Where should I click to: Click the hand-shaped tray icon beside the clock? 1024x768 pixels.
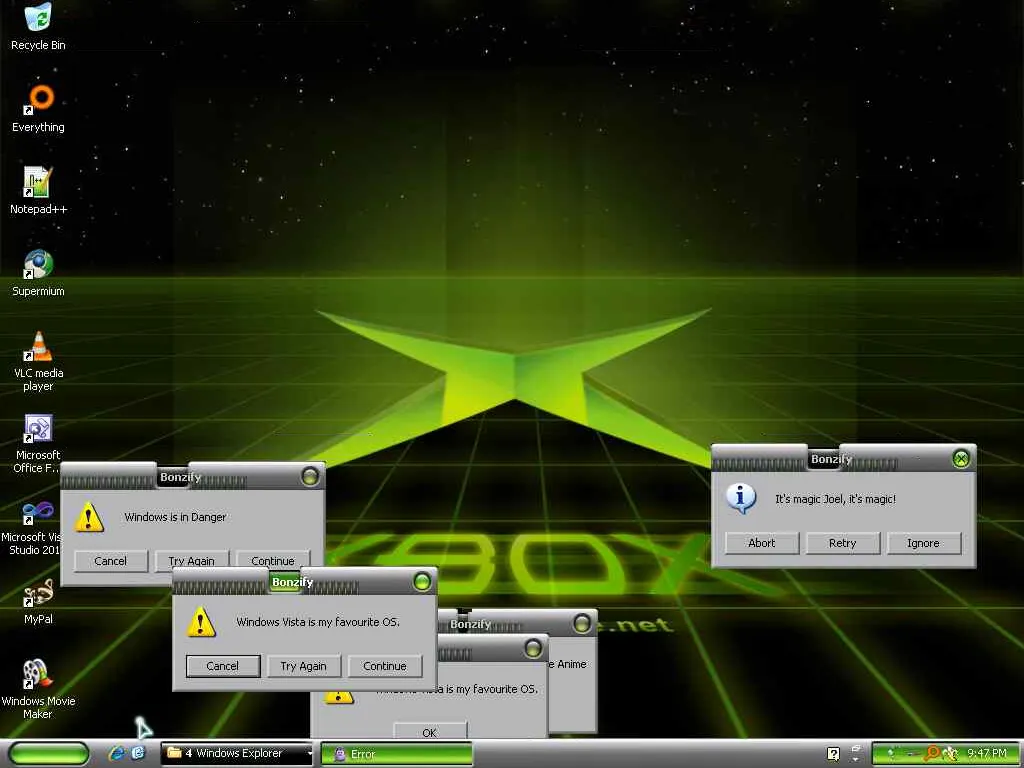click(x=950, y=754)
